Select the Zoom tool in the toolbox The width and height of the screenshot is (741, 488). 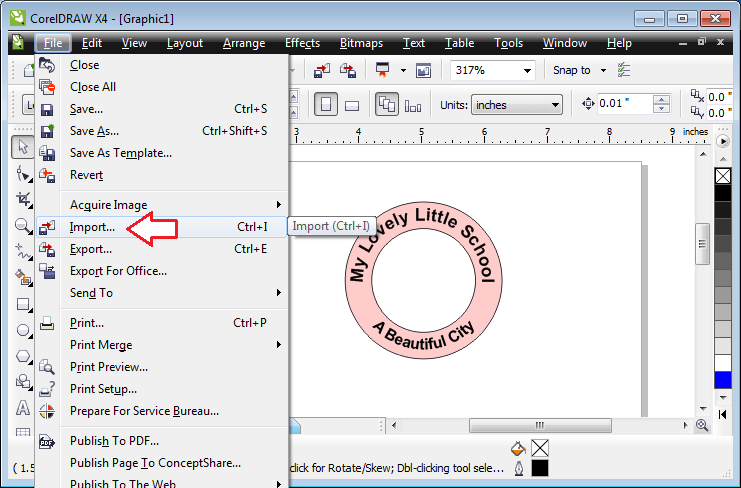[22, 225]
